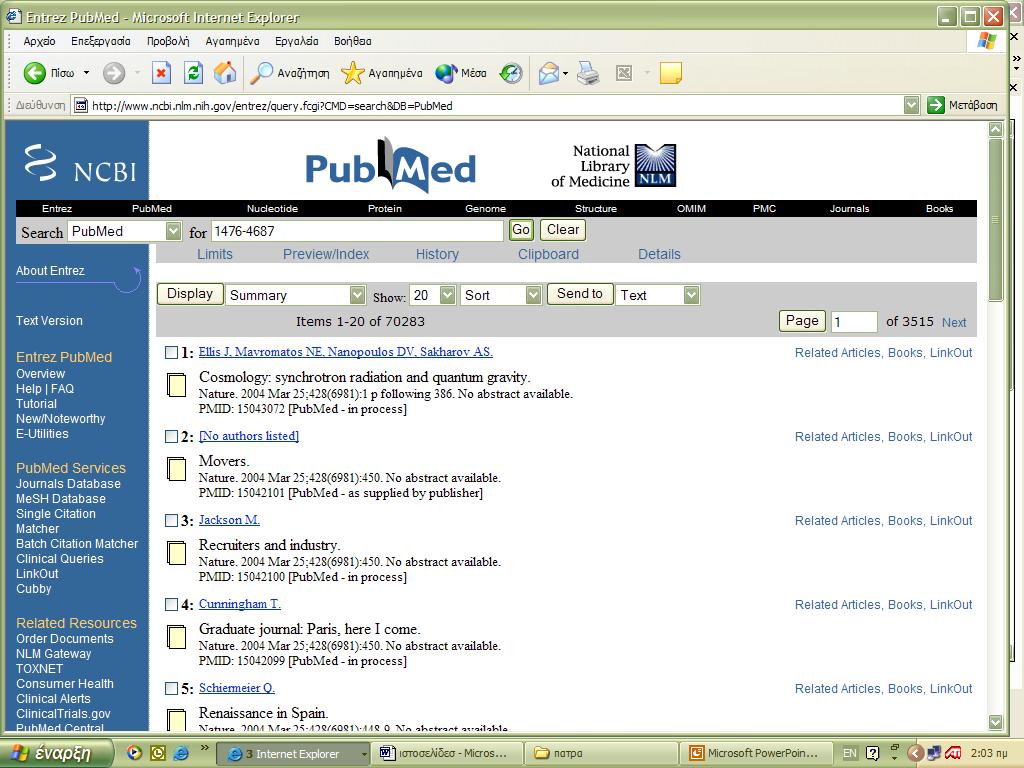Open the Βοήθεια menu
Viewport: 1024px width, 768px height.
tap(353, 41)
